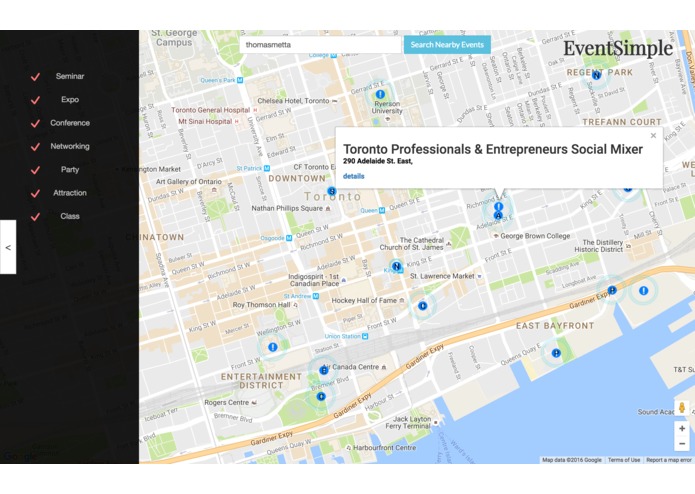Collapse the sidebar with the arrow tab
The height and width of the screenshot is (494, 695).
click(8, 247)
